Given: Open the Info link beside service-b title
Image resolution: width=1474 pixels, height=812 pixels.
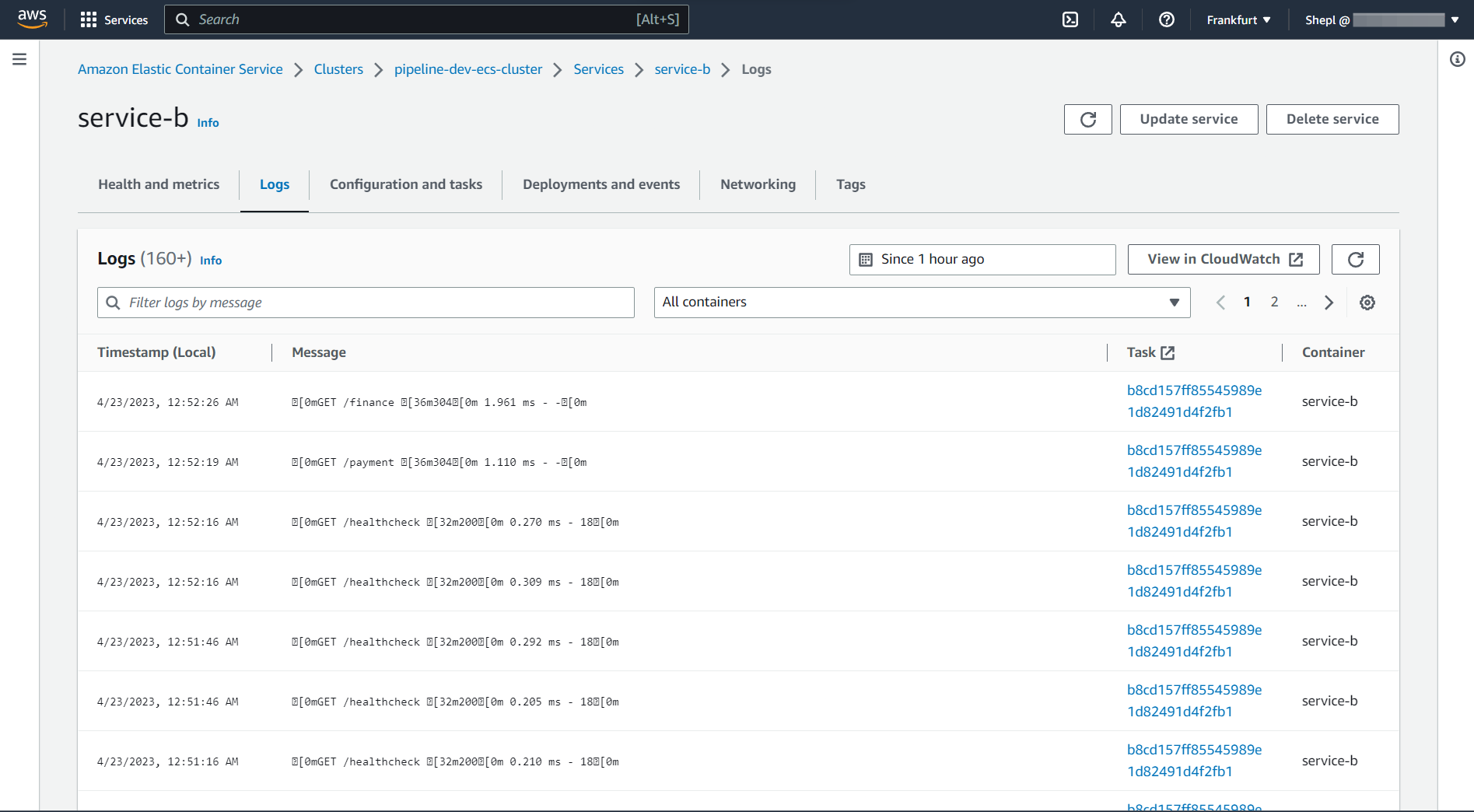Looking at the screenshot, I should pos(208,123).
